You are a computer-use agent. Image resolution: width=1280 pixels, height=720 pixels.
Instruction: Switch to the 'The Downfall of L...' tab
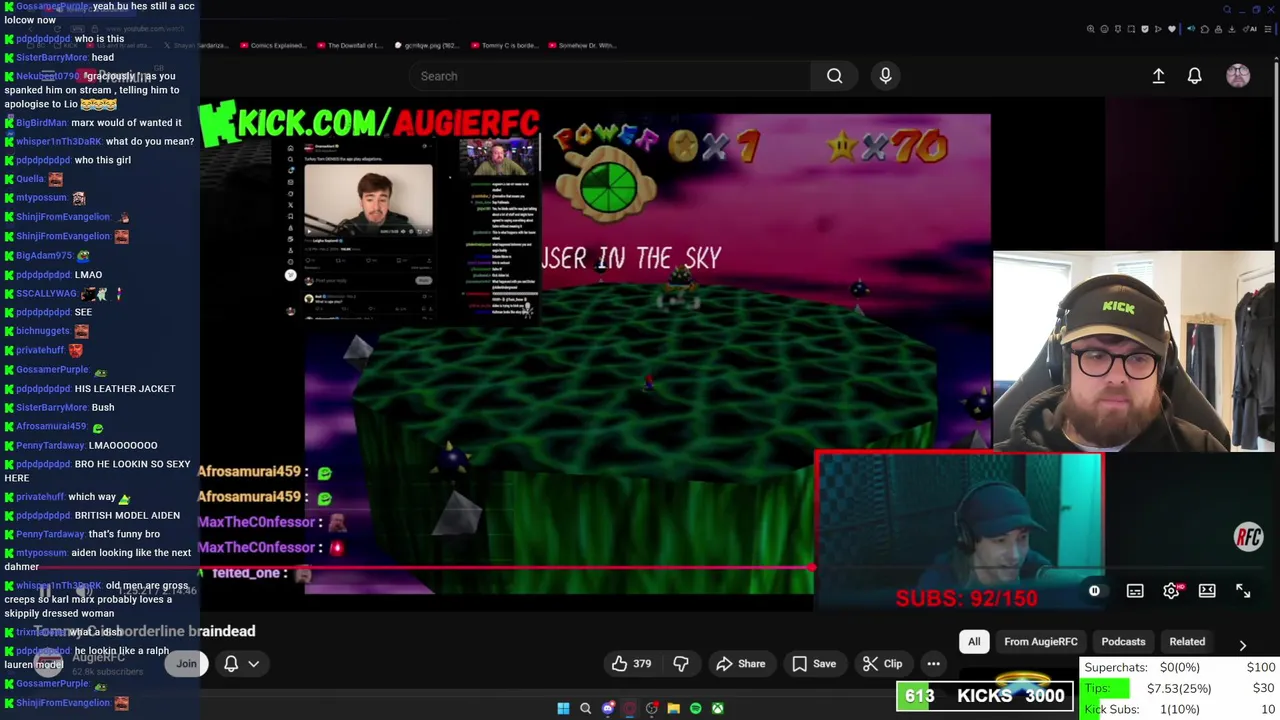(x=350, y=45)
